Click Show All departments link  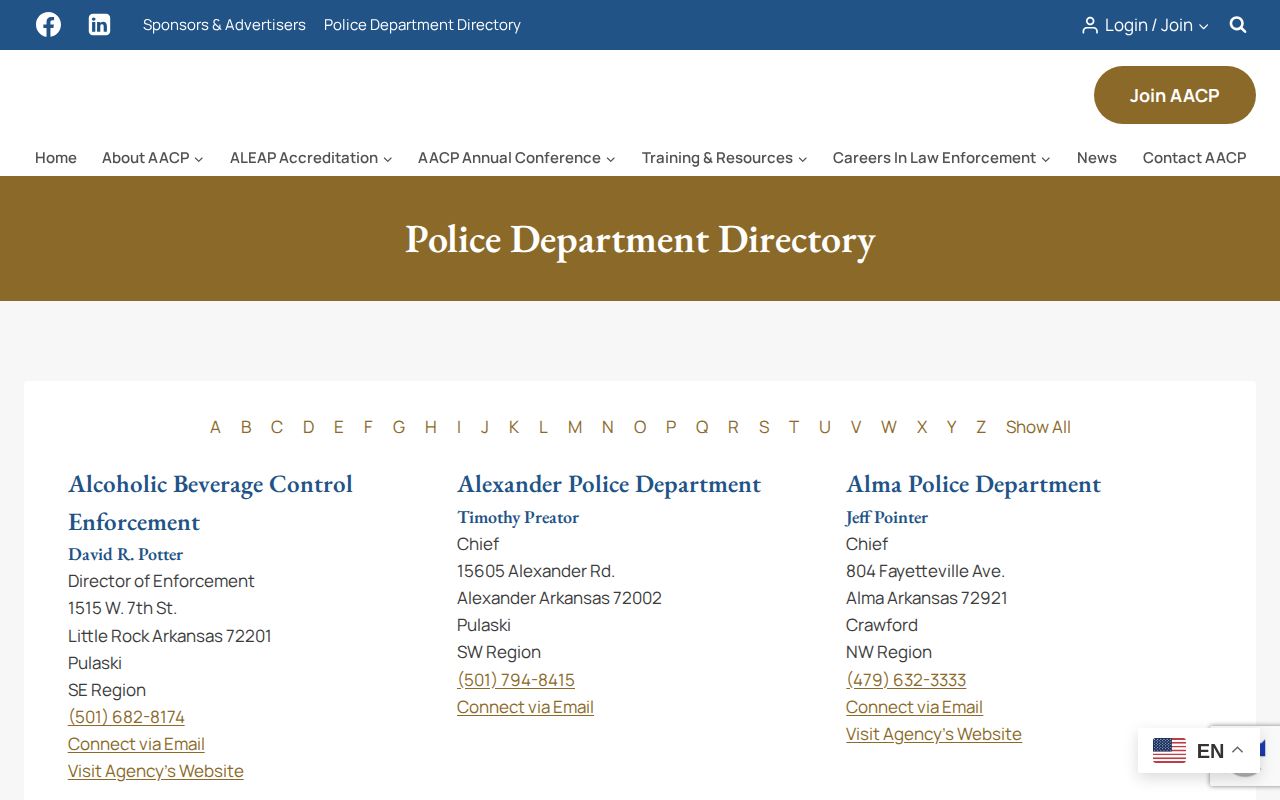click(1038, 427)
